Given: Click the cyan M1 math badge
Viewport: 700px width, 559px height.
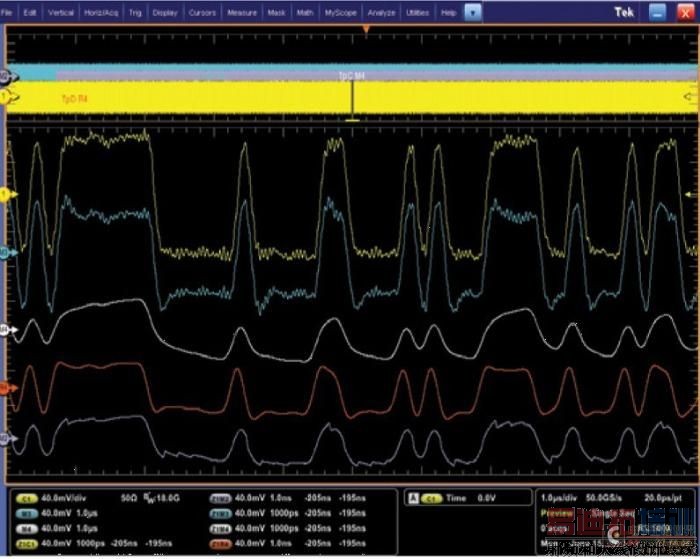Looking at the screenshot, I should point(26,513).
